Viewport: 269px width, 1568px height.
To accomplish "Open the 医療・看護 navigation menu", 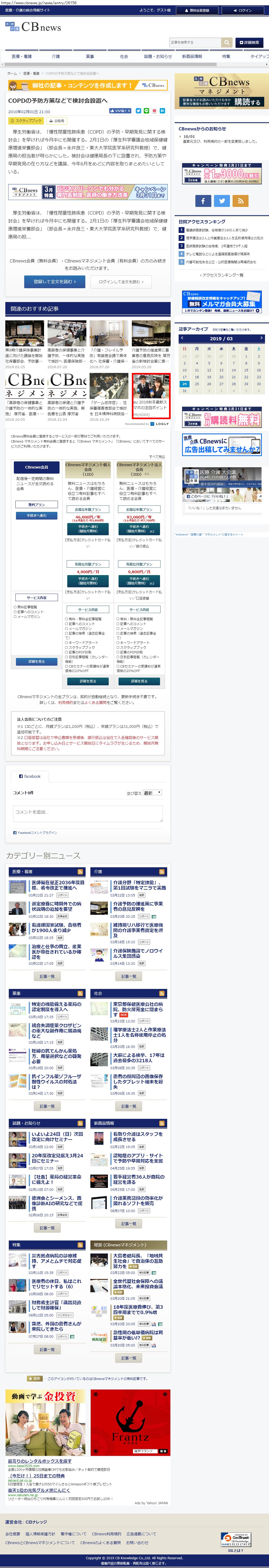I will [22, 57].
